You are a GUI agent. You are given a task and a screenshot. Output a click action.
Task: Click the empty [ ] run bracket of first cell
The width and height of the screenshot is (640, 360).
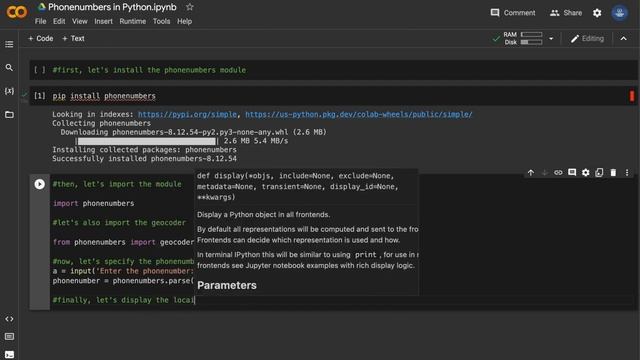(x=40, y=70)
